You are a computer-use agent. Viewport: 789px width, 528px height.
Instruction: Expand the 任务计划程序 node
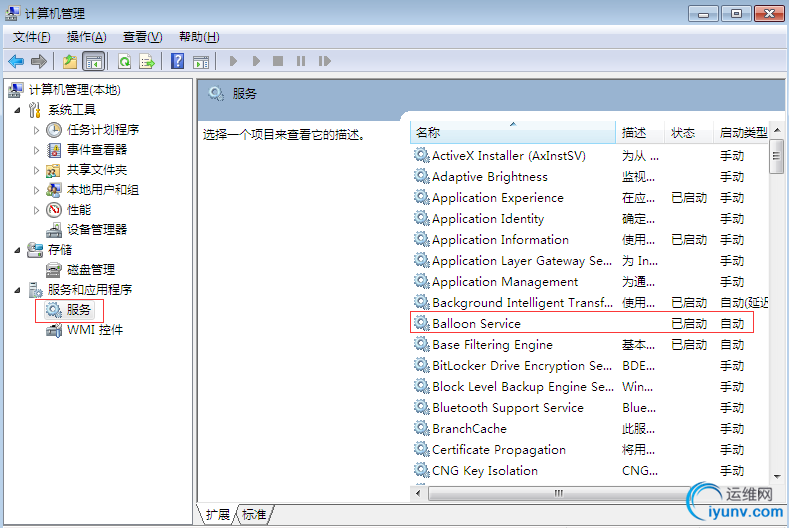(x=36, y=130)
